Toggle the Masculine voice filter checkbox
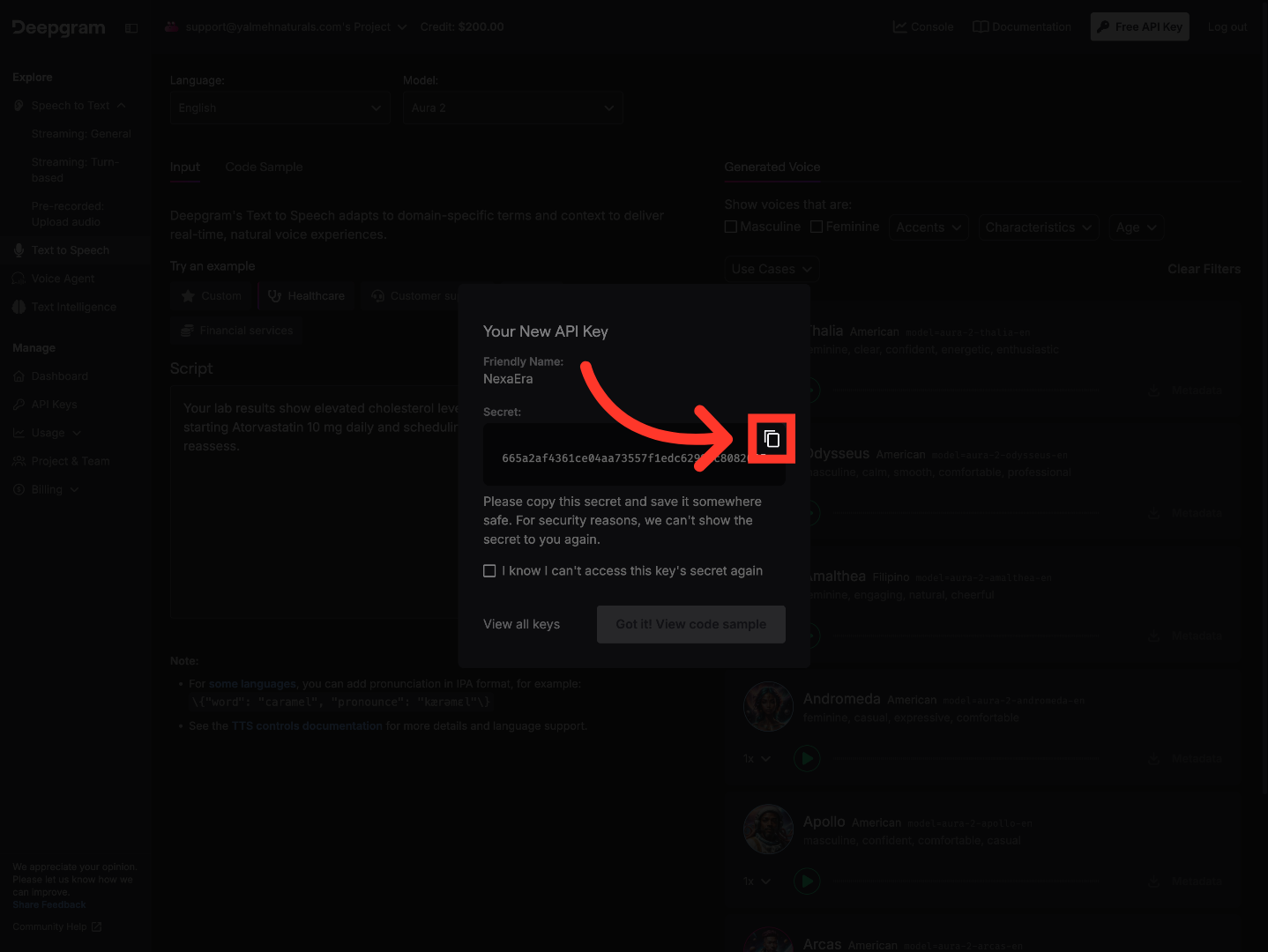Screen dimensions: 1268x952 pos(730,227)
